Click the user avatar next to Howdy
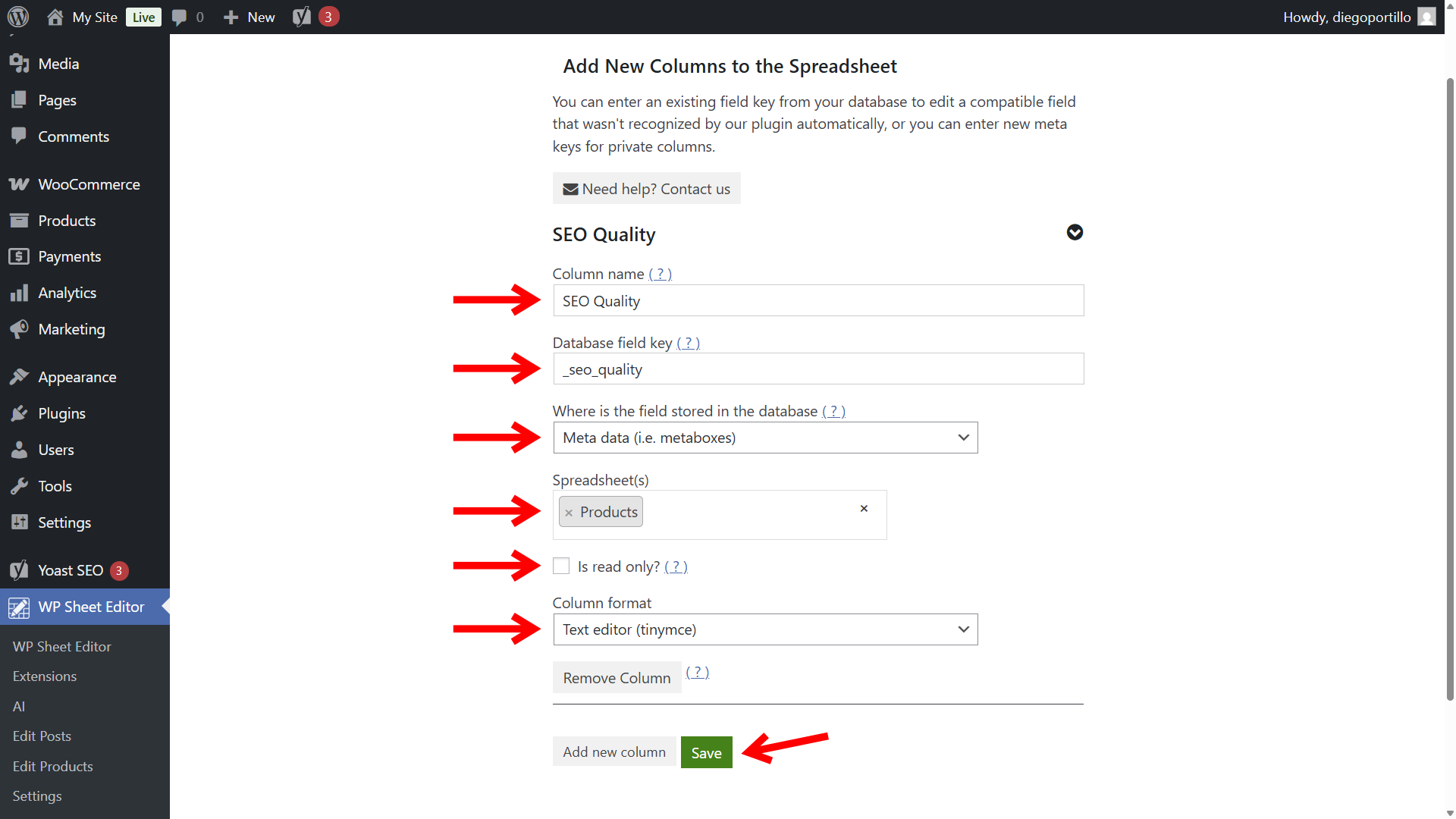This screenshot has height=819, width=1456. pyautogui.click(x=1426, y=17)
